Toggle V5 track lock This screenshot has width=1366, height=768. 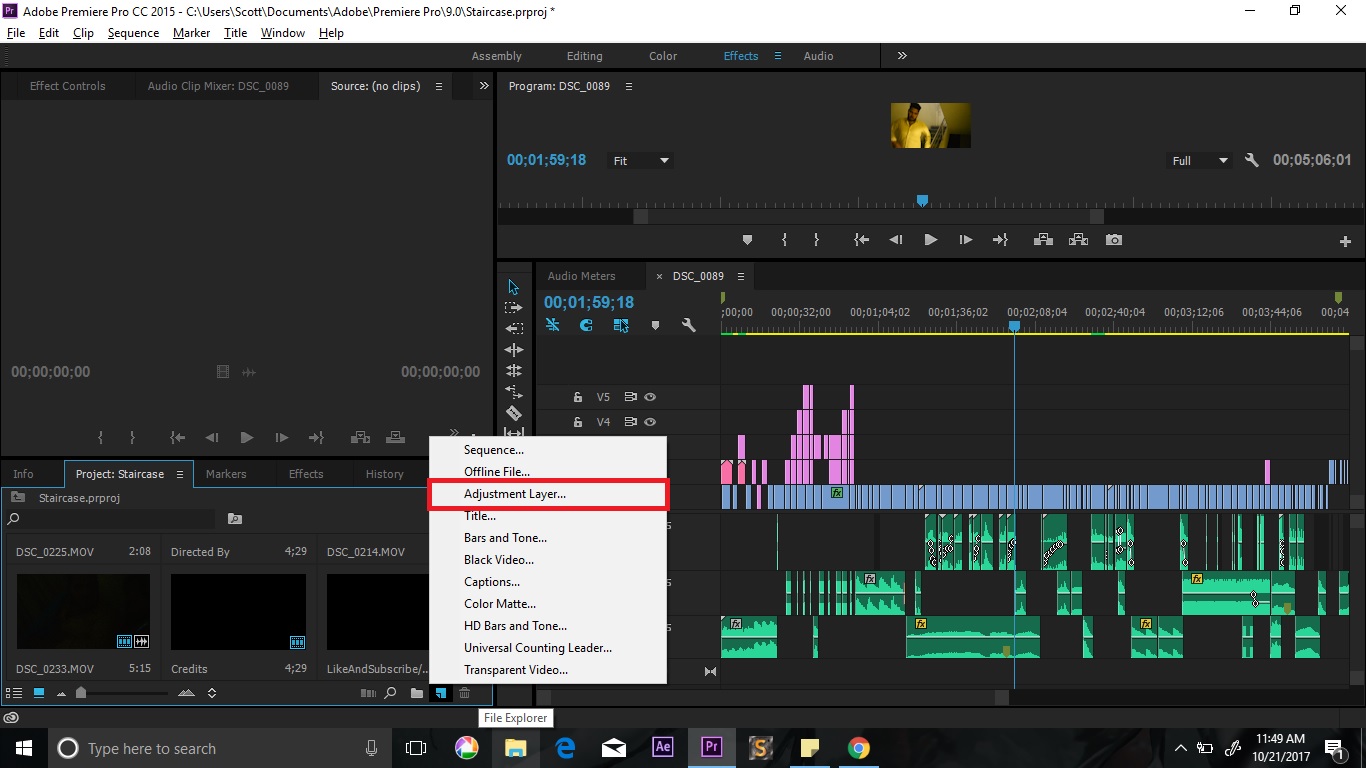(577, 397)
